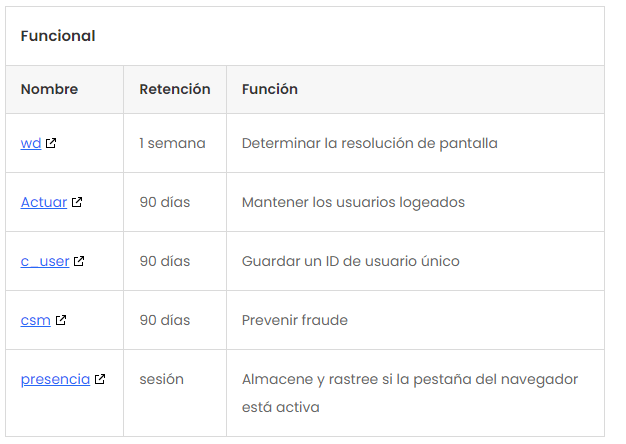Click the Funcional section heading

pyautogui.click(x=58, y=36)
